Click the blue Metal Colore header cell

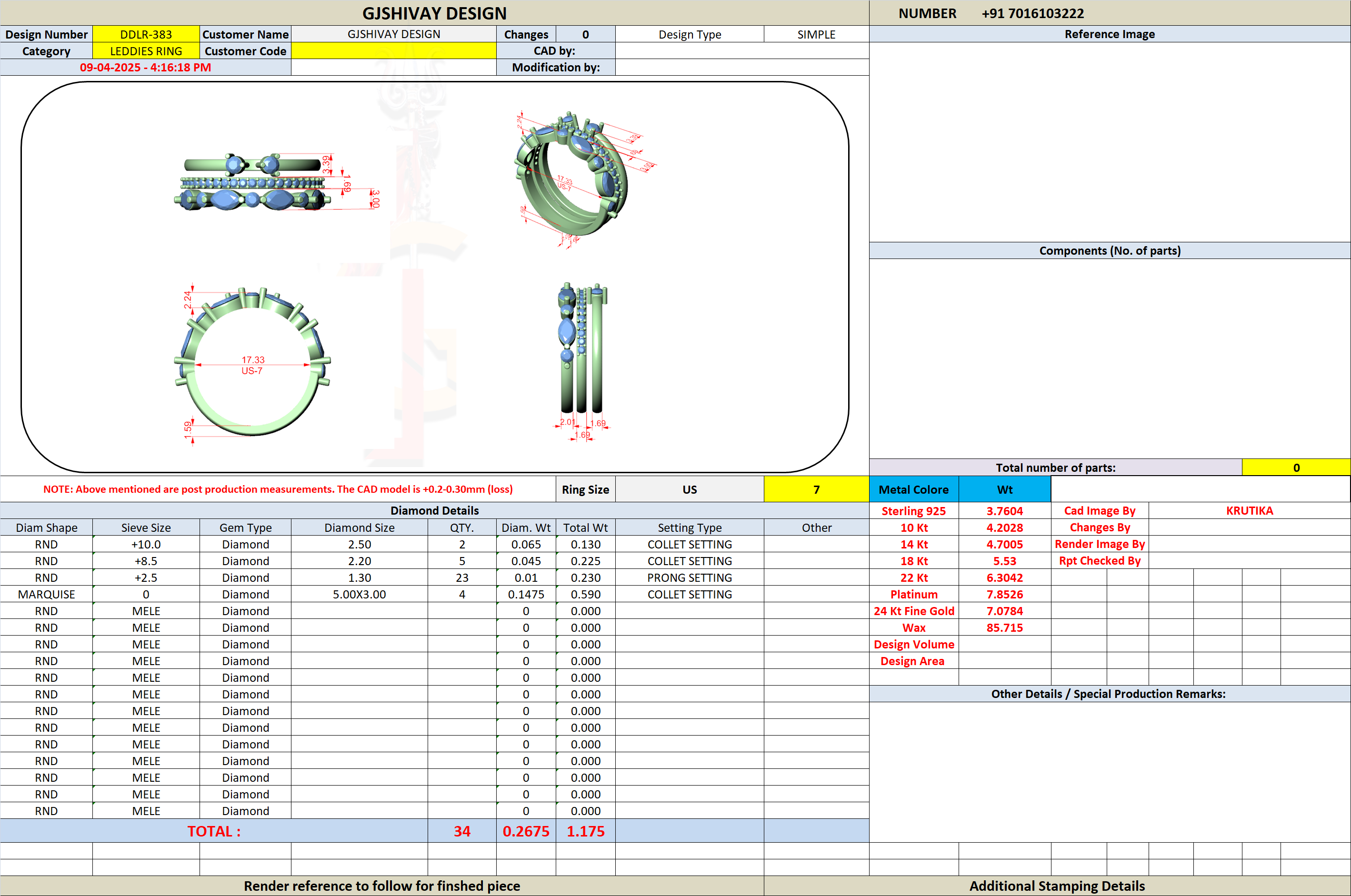click(913, 490)
